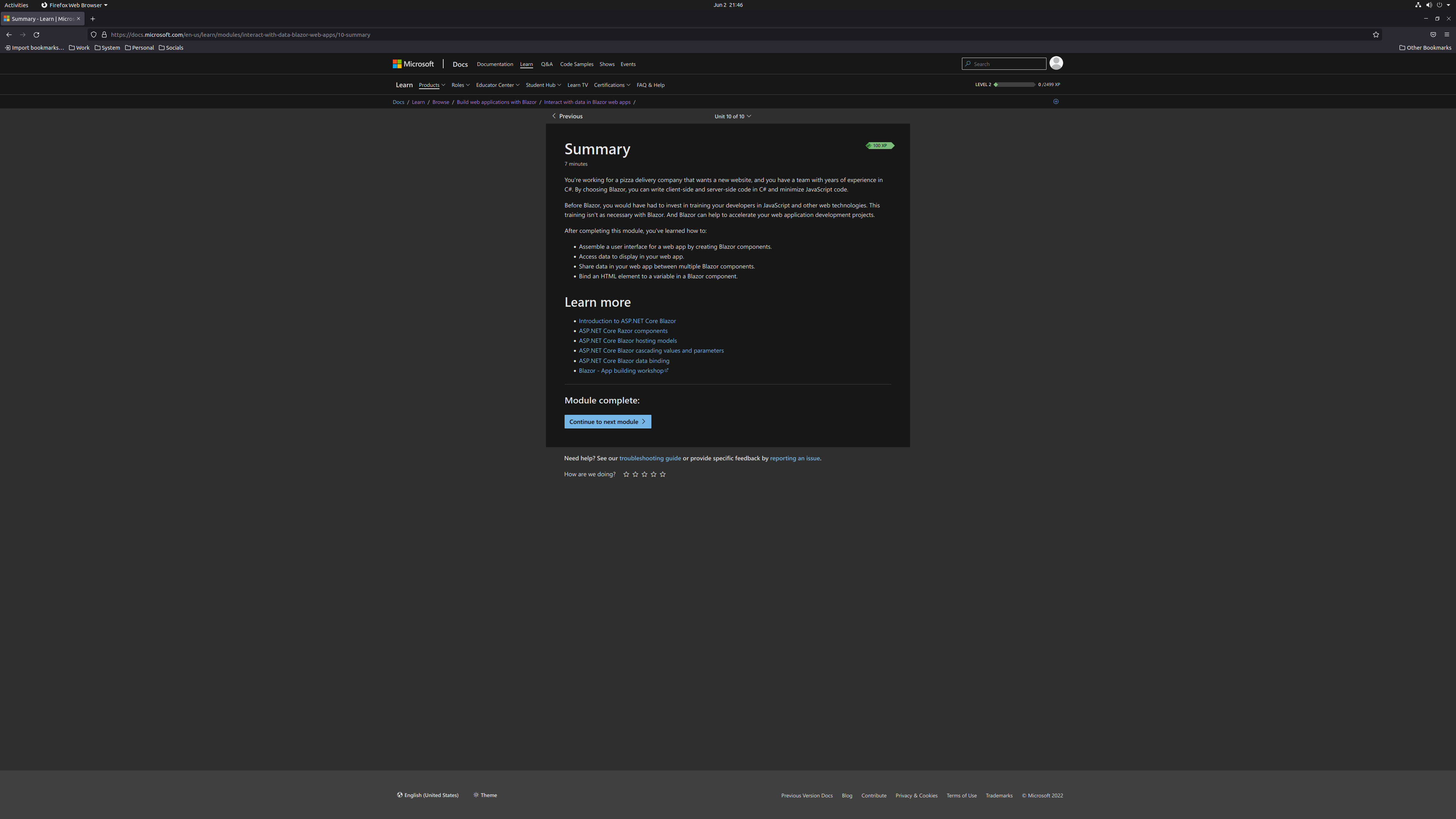The image size is (1456, 819).
Task: Open Blazor cascading values and parameters link
Action: click(651, 351)
